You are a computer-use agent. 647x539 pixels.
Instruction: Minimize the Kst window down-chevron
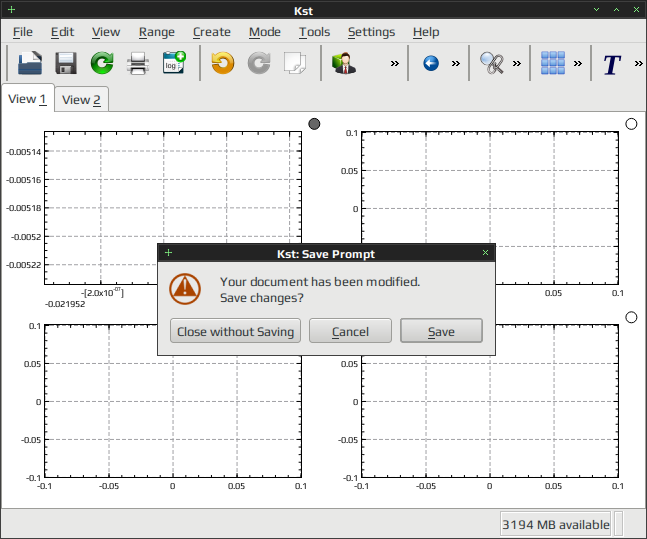click(x=596, y=9)
